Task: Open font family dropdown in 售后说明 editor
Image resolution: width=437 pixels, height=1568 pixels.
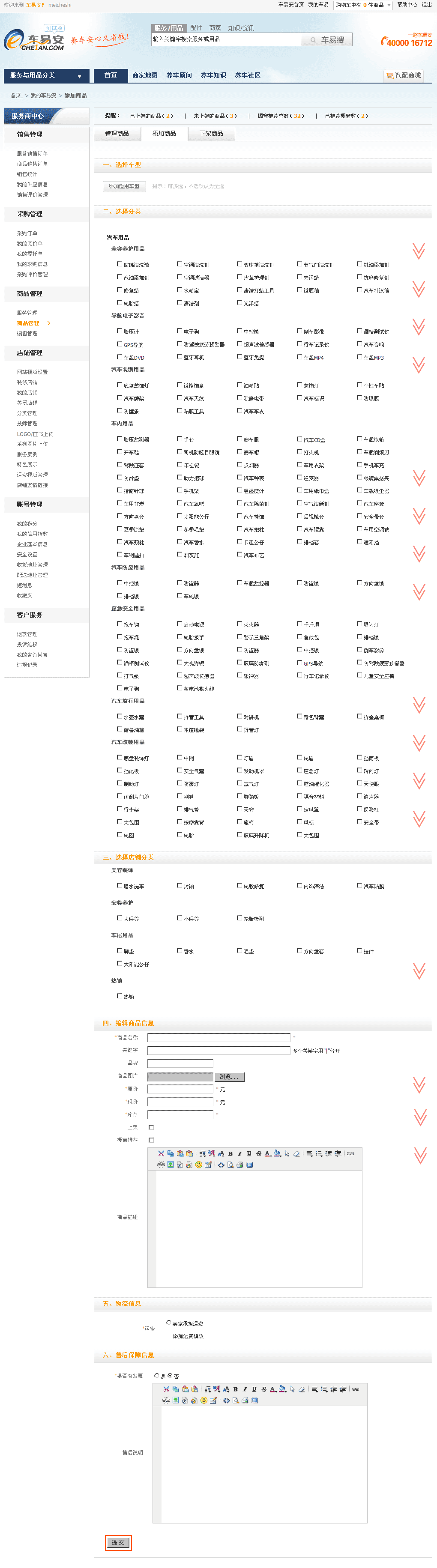Action: [x=216, y=1389]
